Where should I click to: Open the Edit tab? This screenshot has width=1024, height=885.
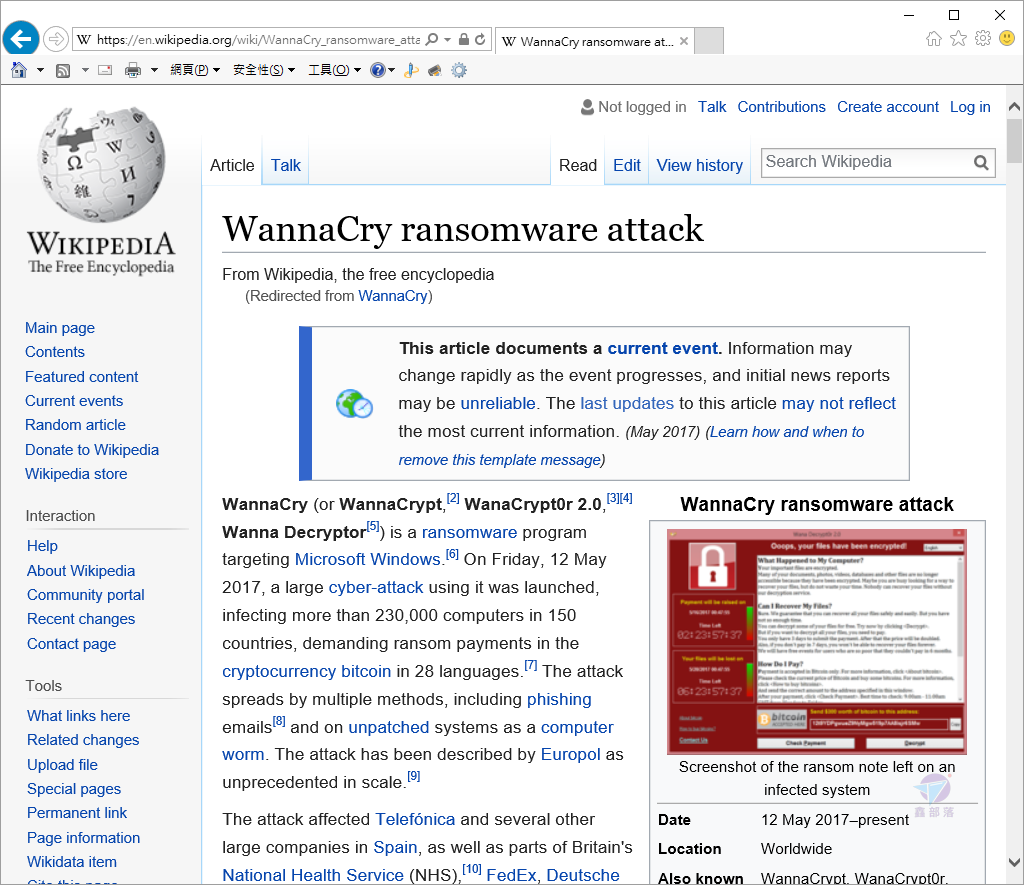tap(626, 165)
